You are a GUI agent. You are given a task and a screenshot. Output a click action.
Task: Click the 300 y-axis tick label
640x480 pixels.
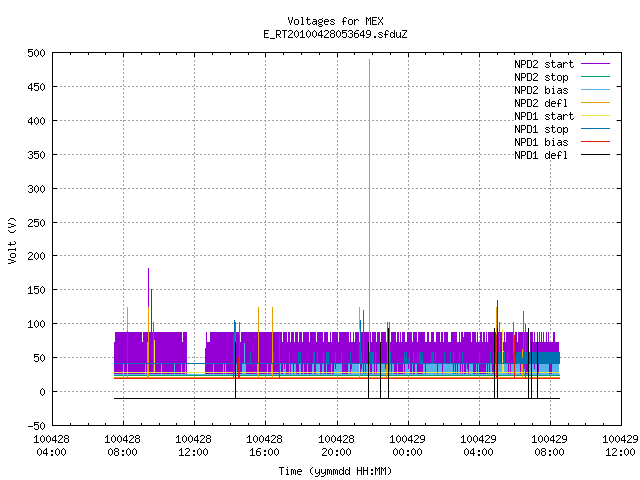[x=36, y=189]
